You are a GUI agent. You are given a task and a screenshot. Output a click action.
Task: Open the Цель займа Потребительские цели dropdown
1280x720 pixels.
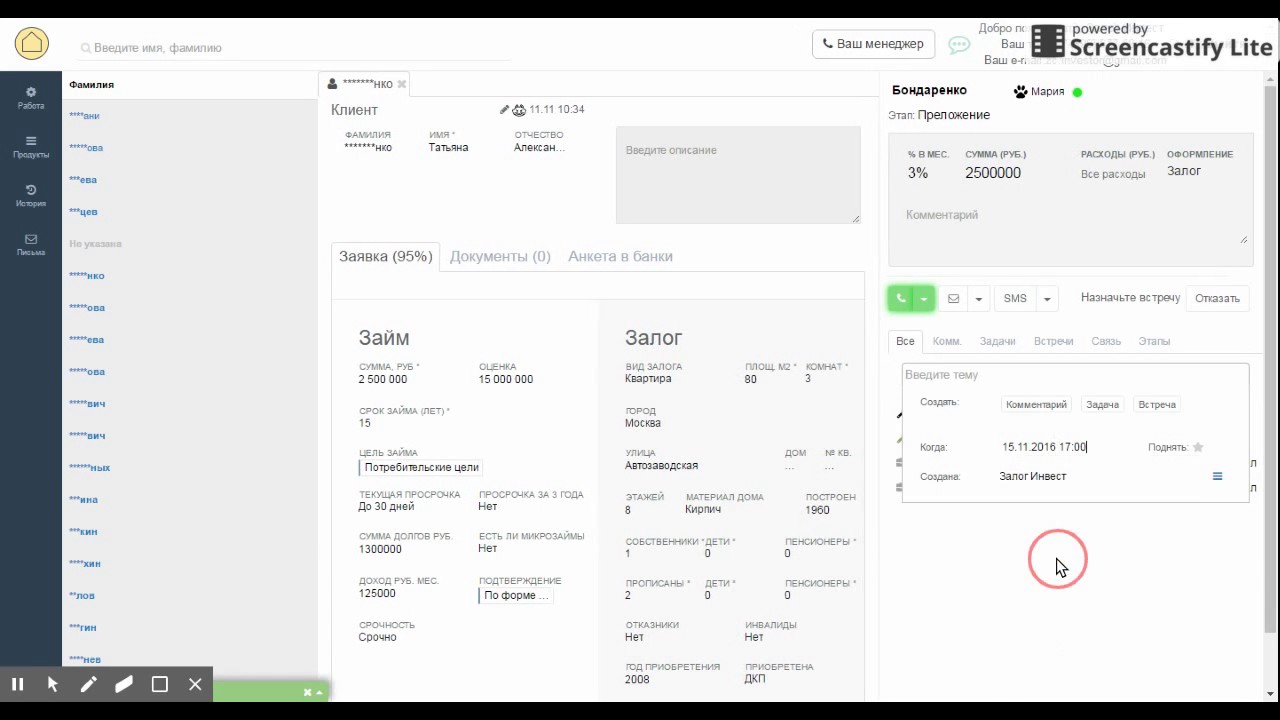[421, 467]
